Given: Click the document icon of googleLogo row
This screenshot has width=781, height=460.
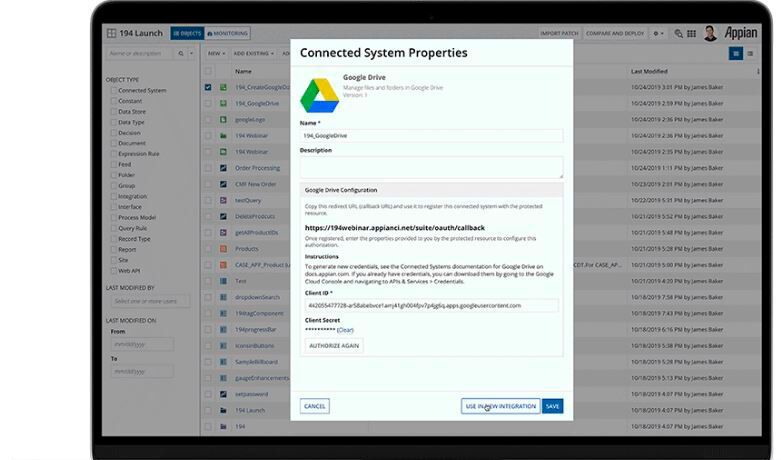Looking at the screenshot, I should click(223, 119).
